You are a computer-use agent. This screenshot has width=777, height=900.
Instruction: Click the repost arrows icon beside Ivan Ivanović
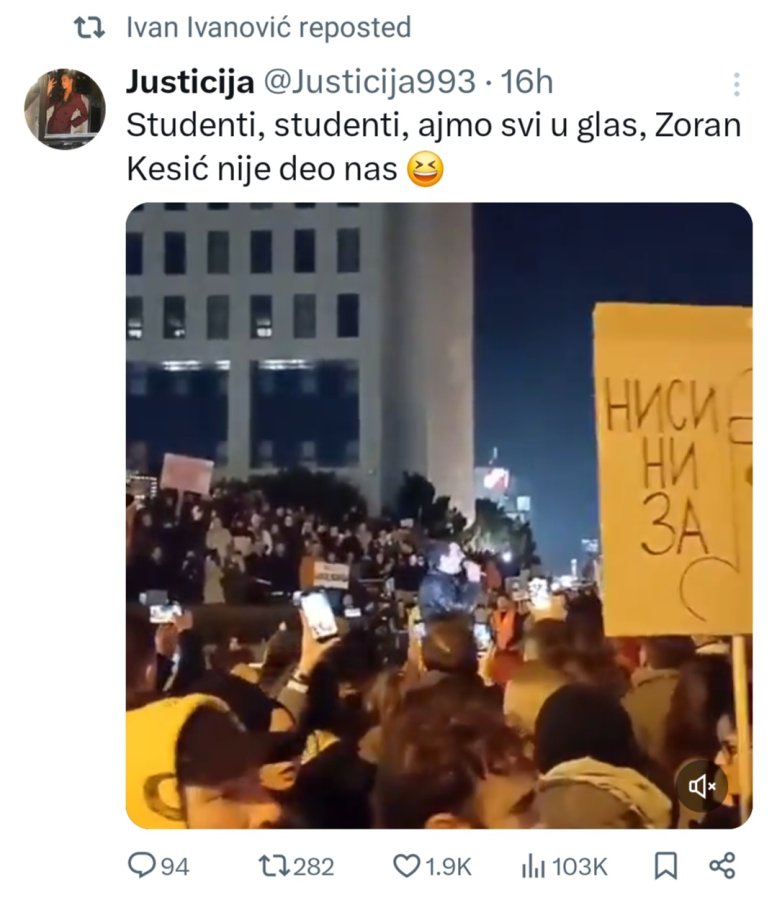tap(90, 28)
